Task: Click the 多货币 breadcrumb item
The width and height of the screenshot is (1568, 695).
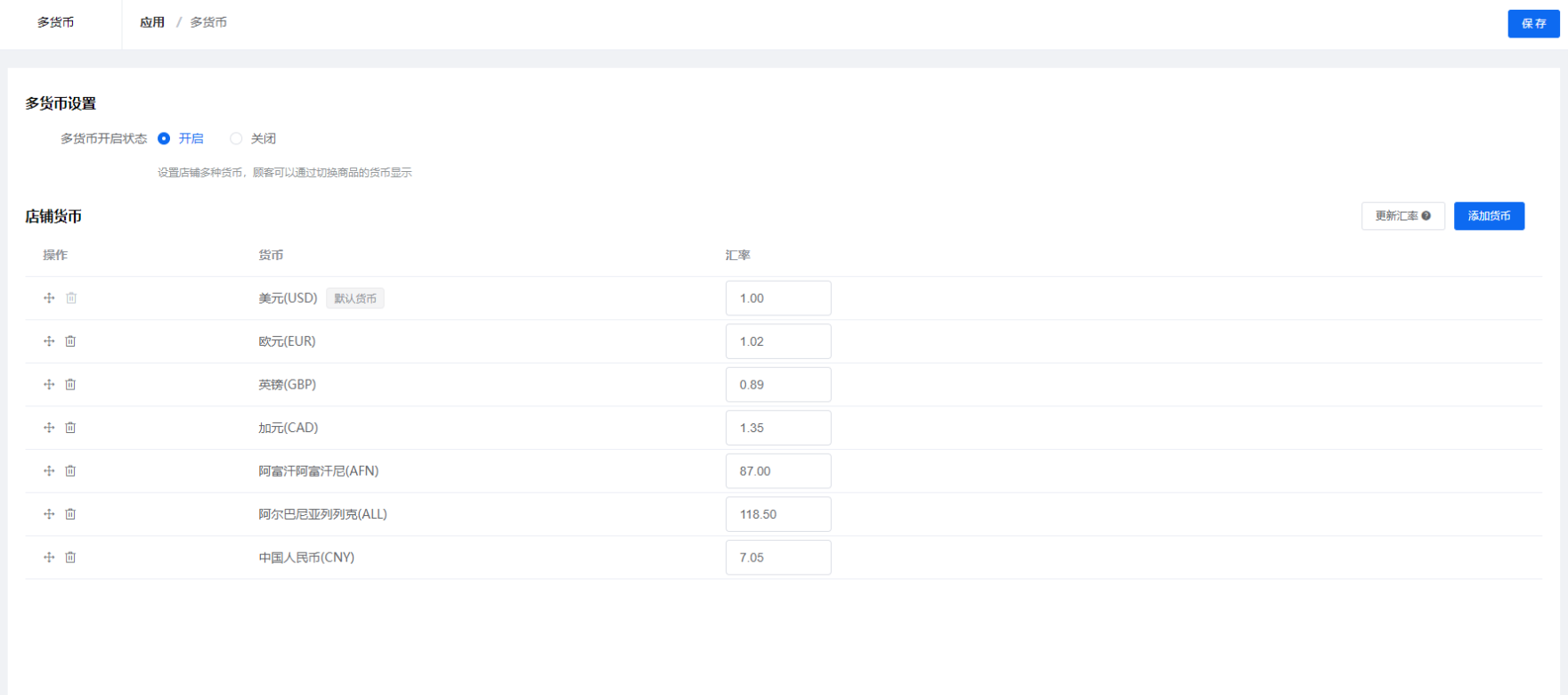Action: coord(208,22)
